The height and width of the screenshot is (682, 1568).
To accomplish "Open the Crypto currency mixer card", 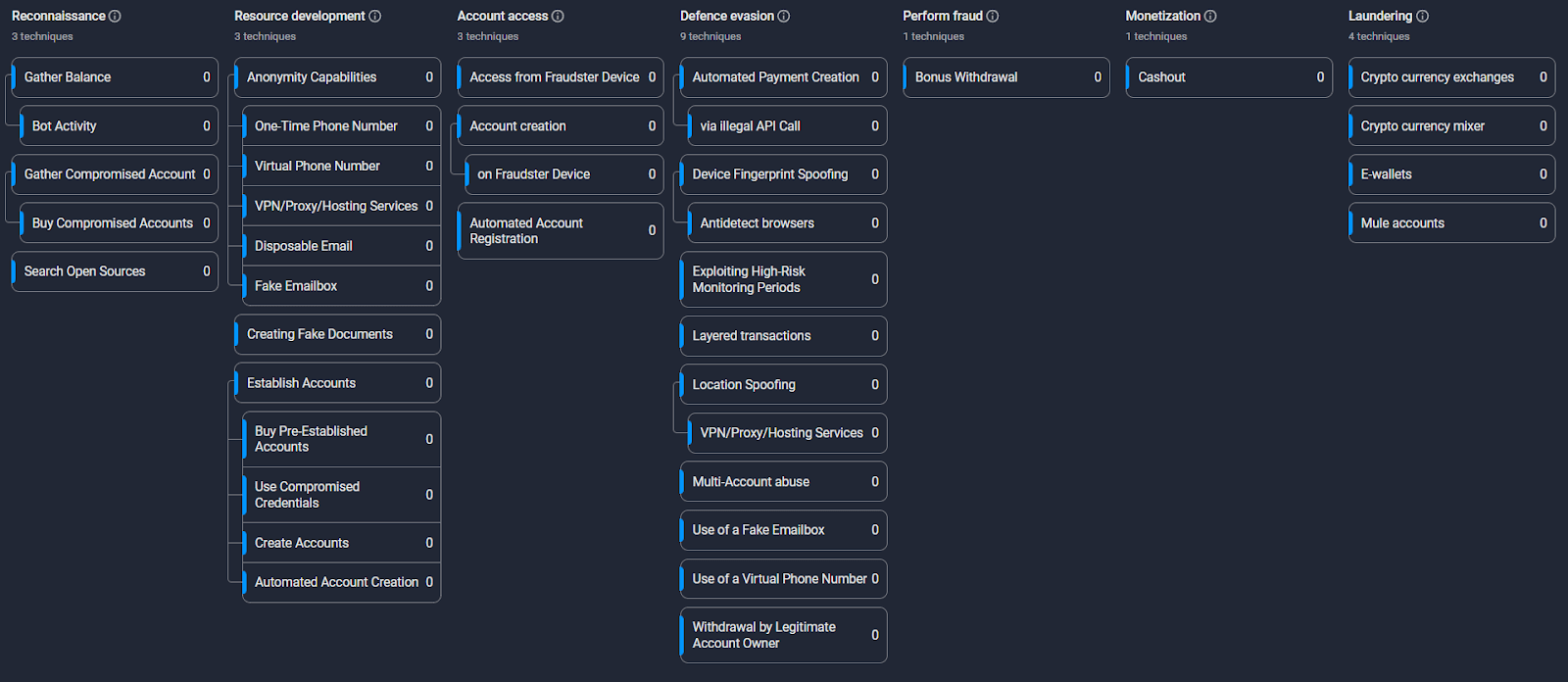I will click(1451, 126).
